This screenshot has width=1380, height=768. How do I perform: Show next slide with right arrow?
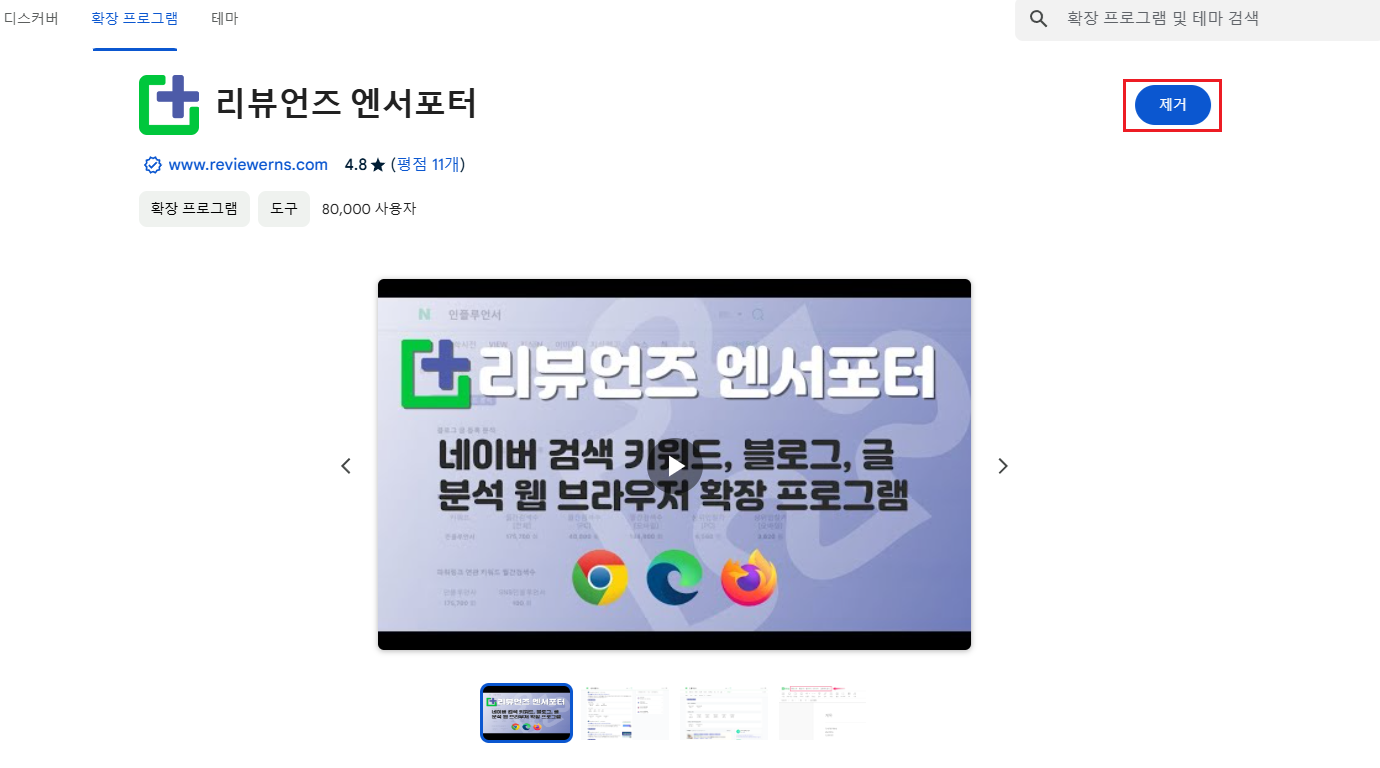pos(1003,466)
